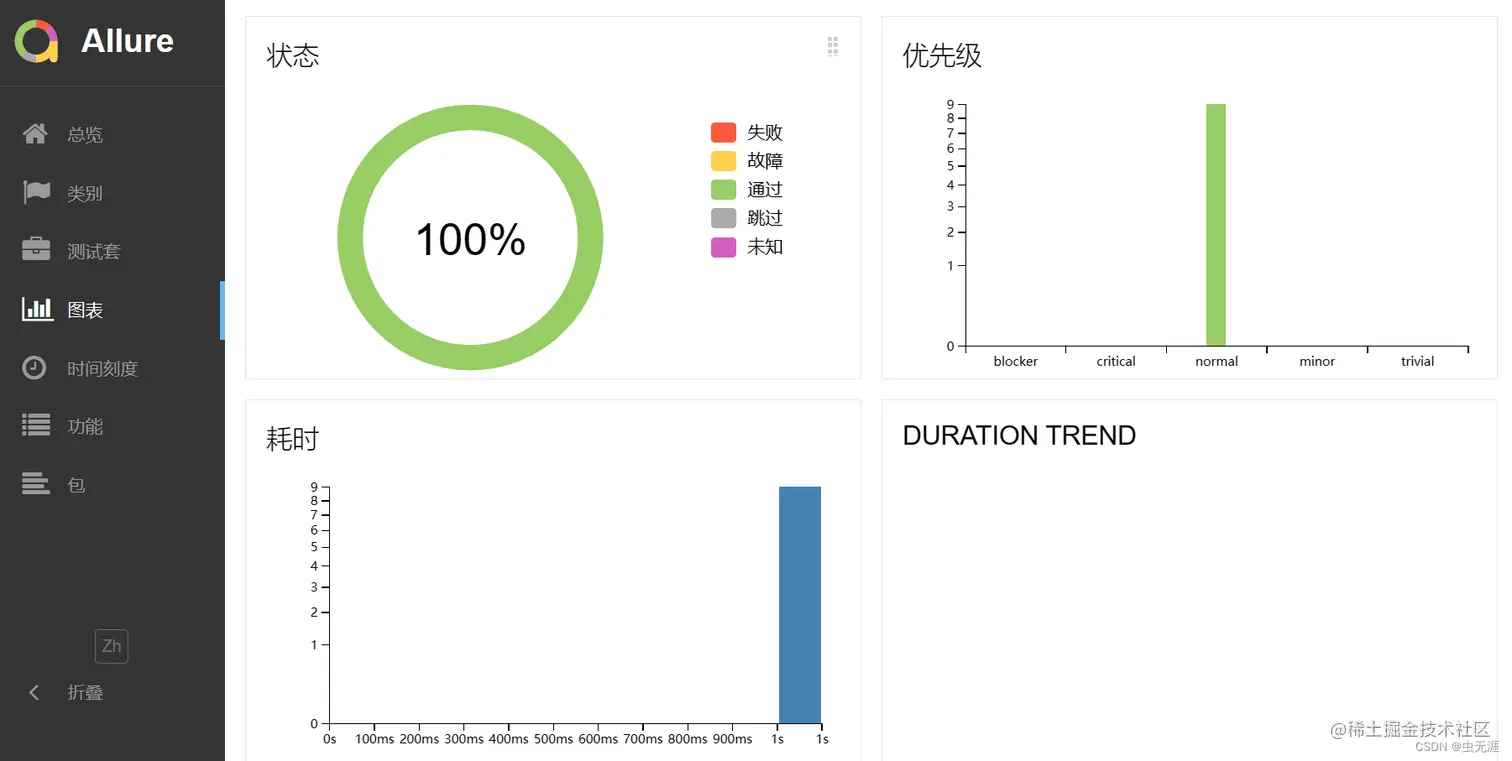Click the left chevron collapse icon
The width and height of the screenshot is (1512, 761).
[x=34, y=692]
